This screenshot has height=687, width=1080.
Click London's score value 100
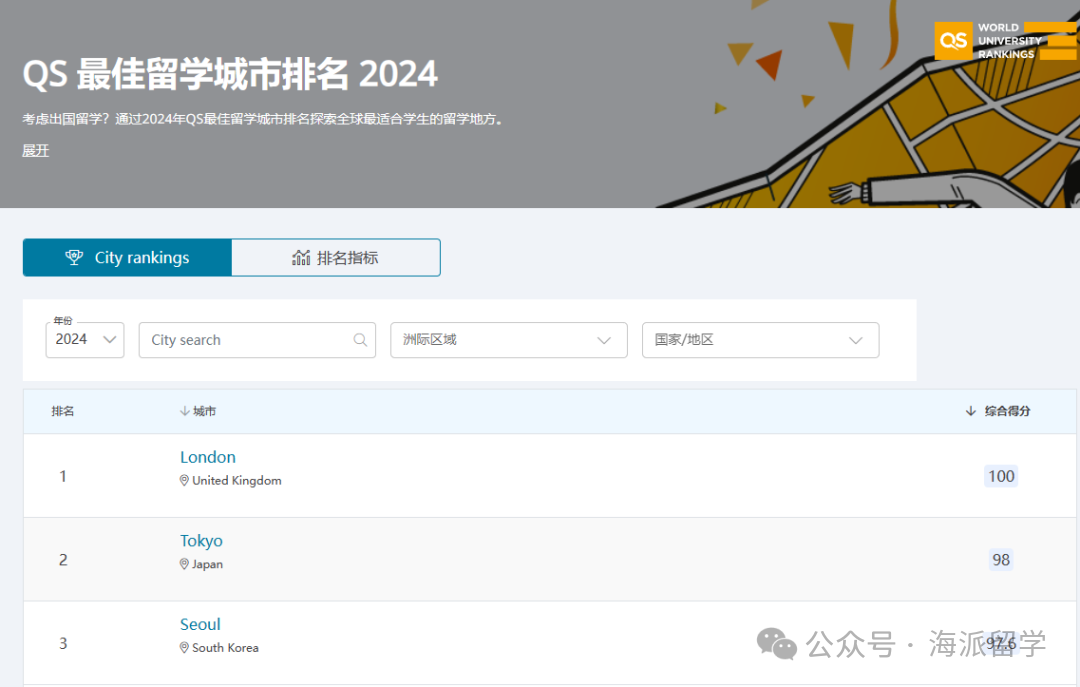[1001, 476]
